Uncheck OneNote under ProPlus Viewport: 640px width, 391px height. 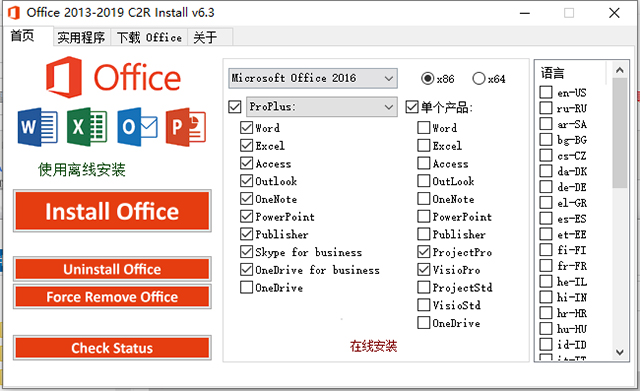(x=247, y=199)
